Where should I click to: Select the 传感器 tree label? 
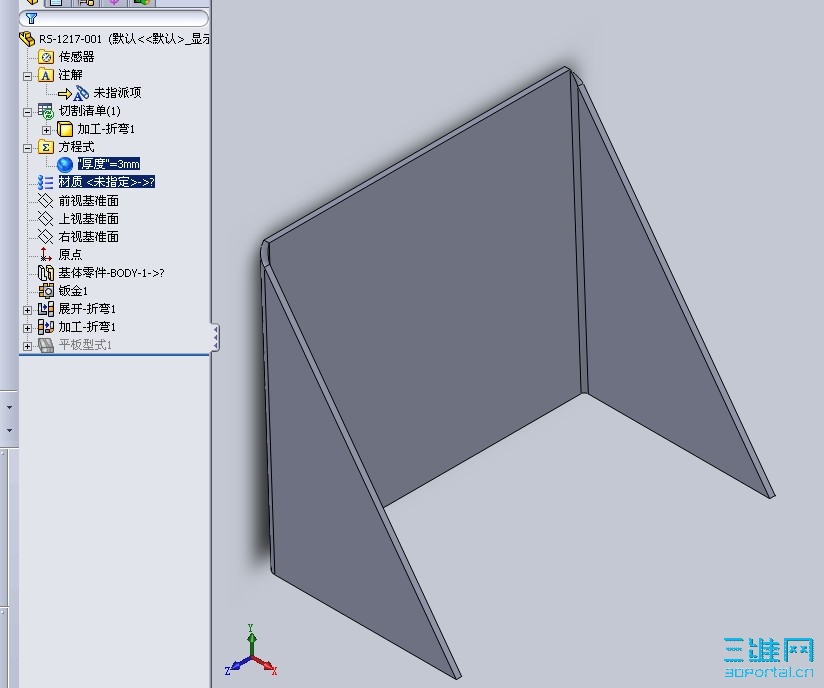tap(76, 57)
